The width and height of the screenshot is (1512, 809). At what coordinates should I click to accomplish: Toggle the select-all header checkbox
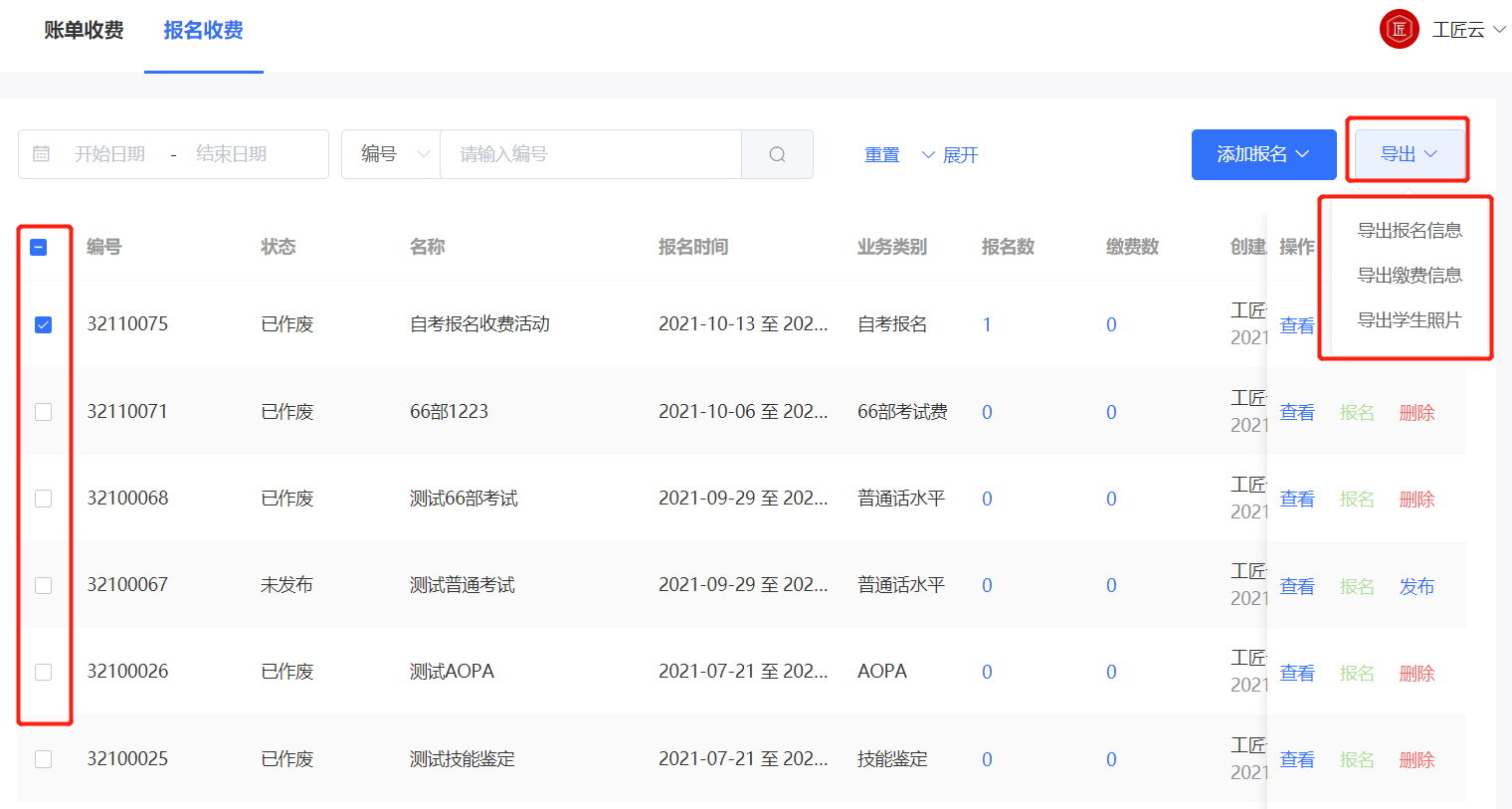(39, 247)
